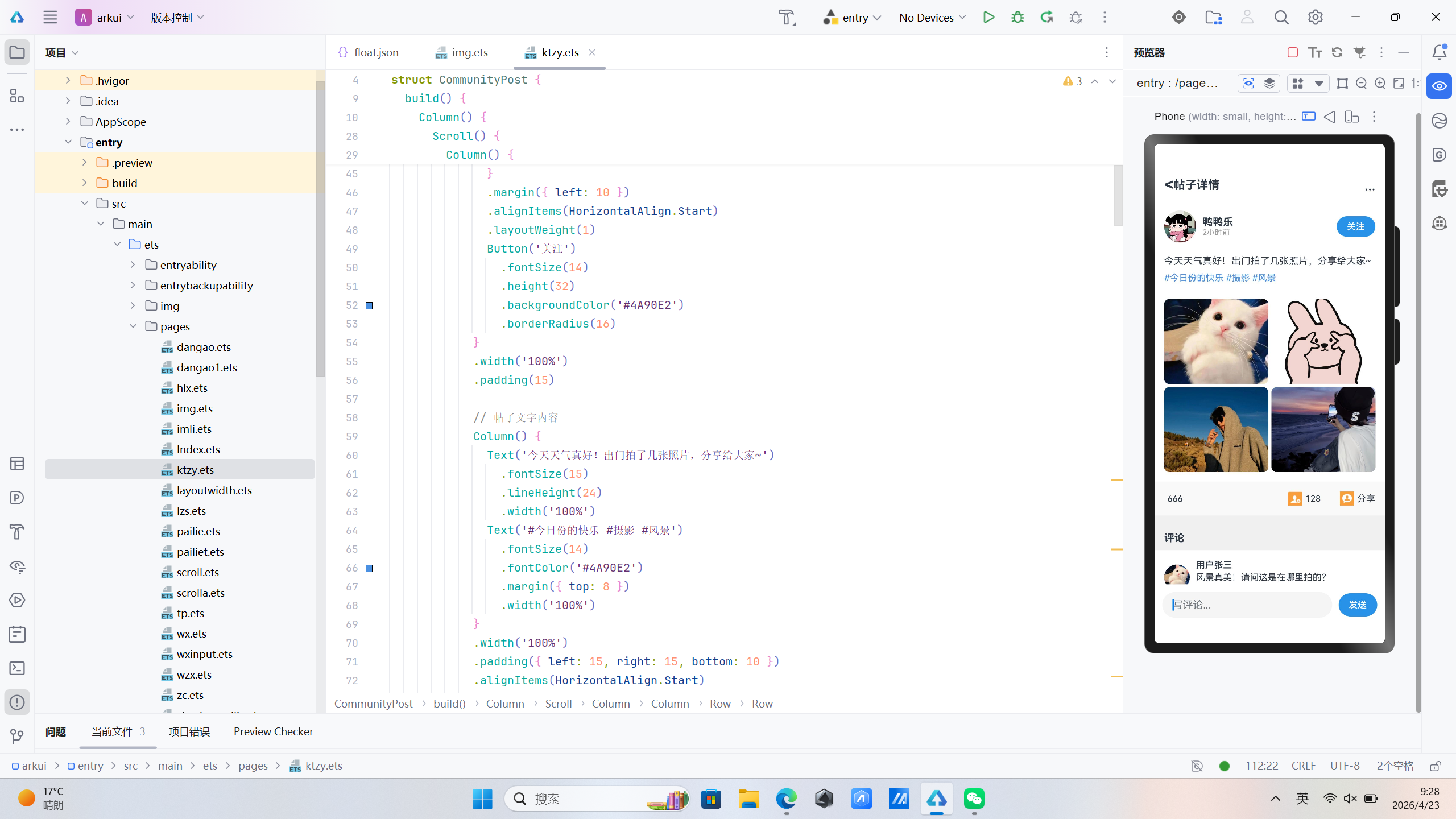The image size is (1456, 819).
Task: Open the Preview Checker tab
Action: (x=273, y=731)
